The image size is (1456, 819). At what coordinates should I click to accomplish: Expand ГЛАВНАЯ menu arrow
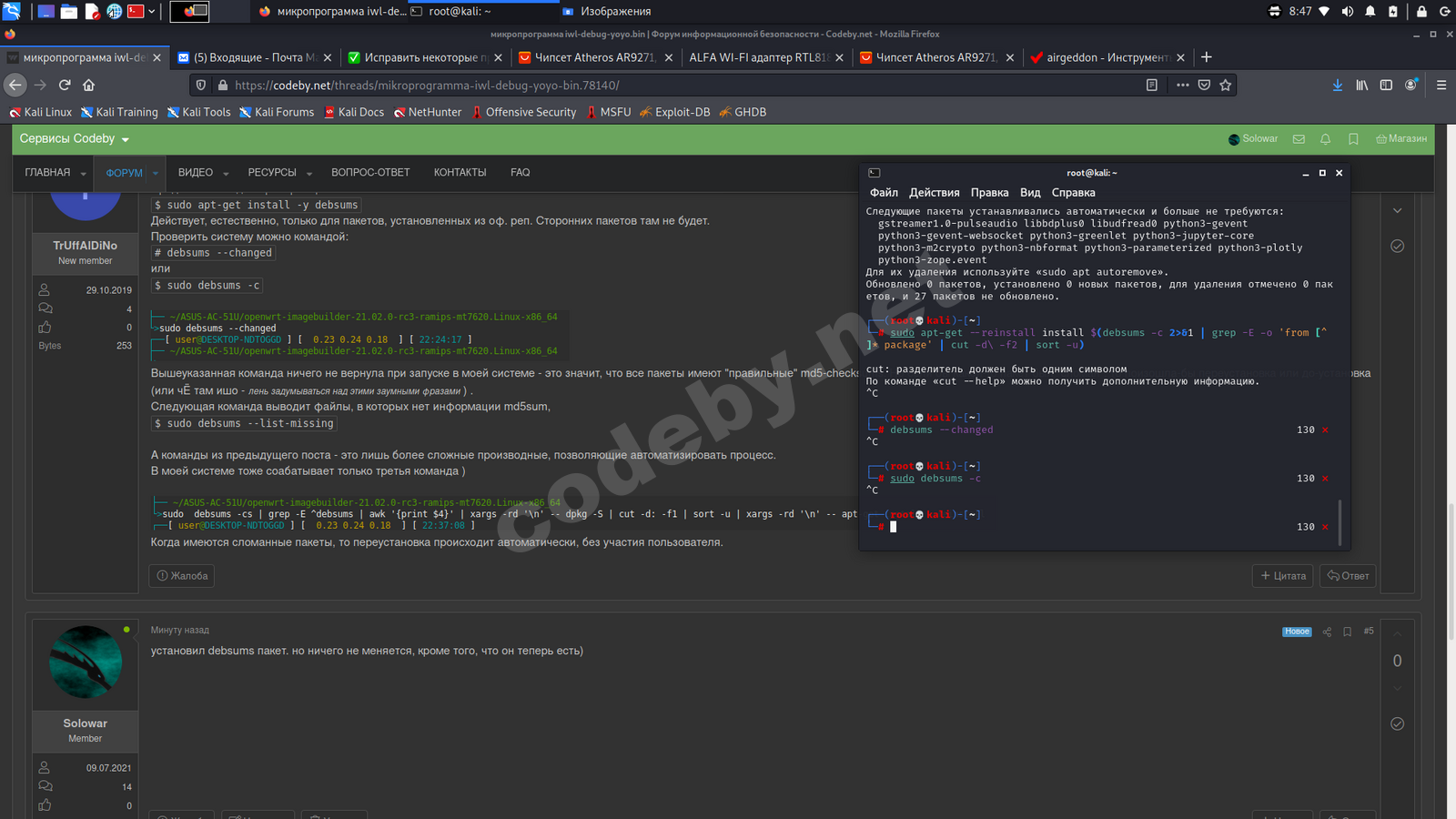[83, 173]
